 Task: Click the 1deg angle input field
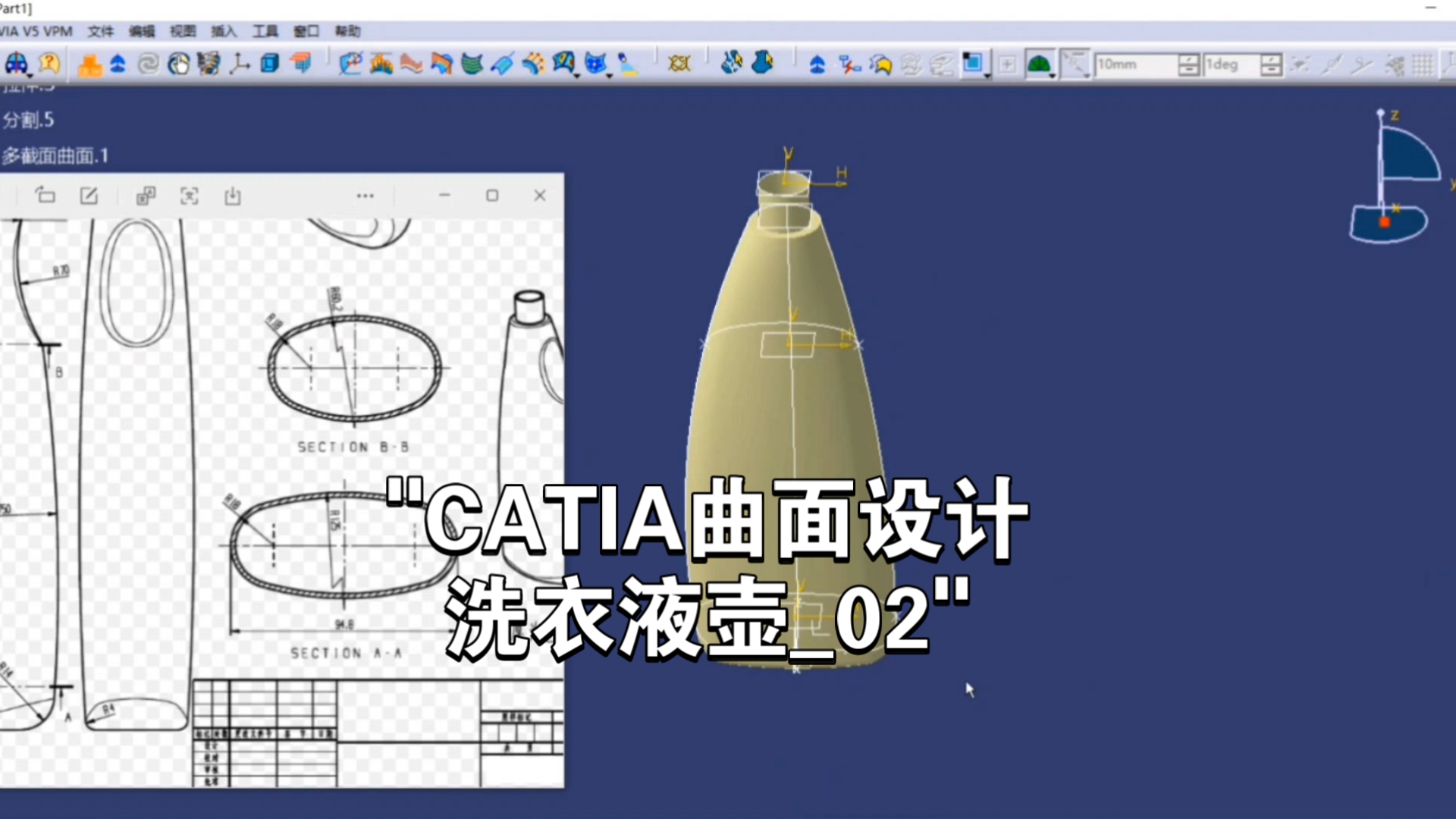[1232, 64]
